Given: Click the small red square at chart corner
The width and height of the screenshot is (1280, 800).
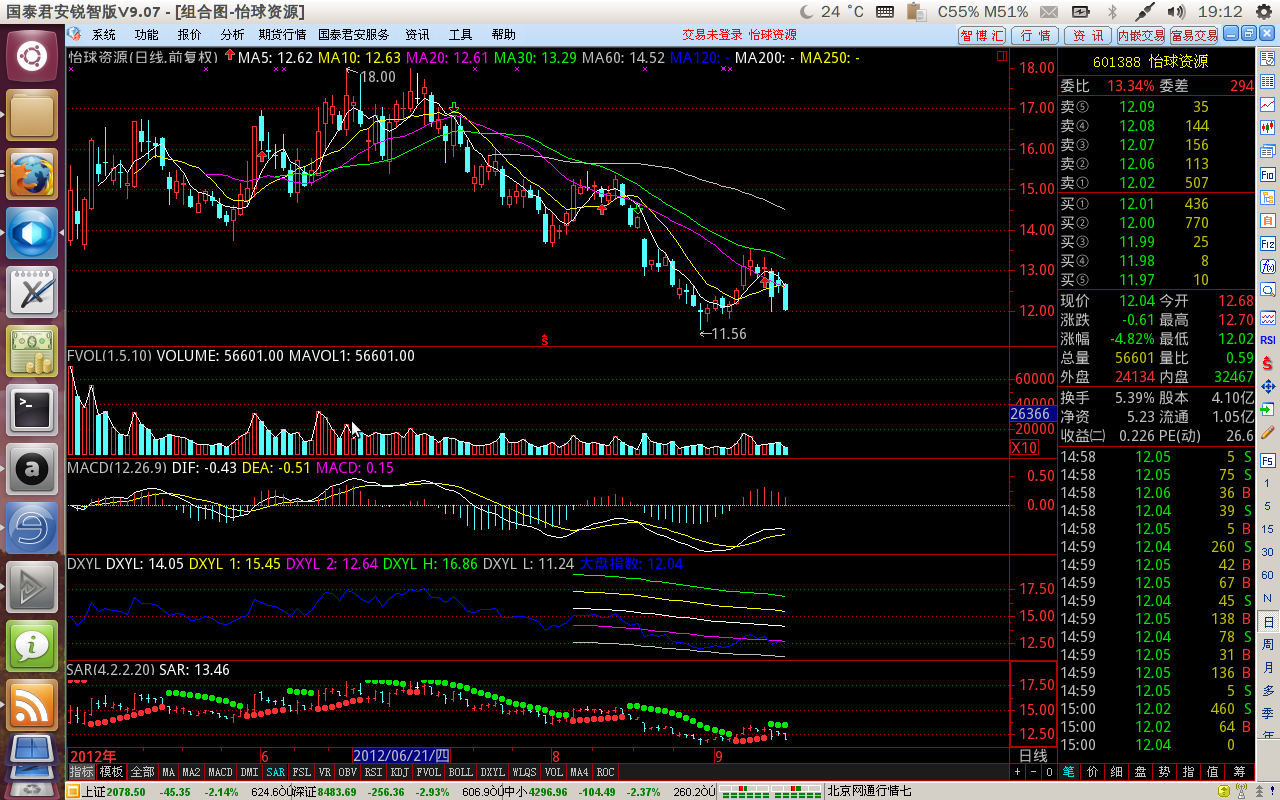Looking at the screenshot, I should [1002, 58].
